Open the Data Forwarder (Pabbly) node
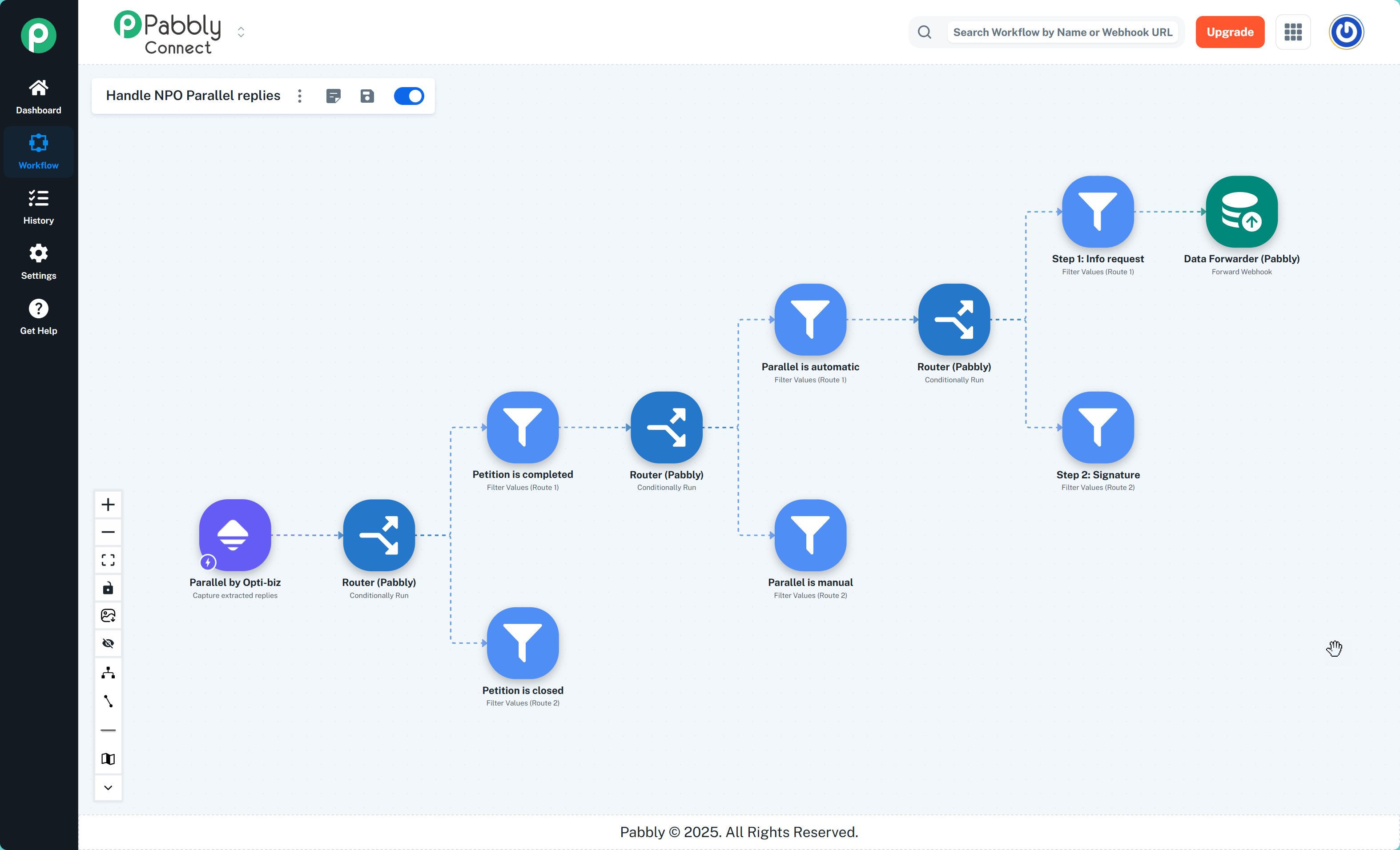 1242,212
